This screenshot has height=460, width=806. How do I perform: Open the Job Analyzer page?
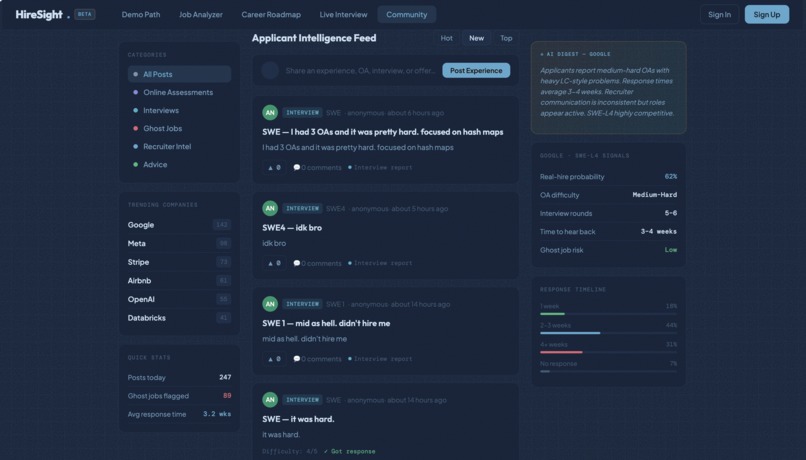pos(200,14)
